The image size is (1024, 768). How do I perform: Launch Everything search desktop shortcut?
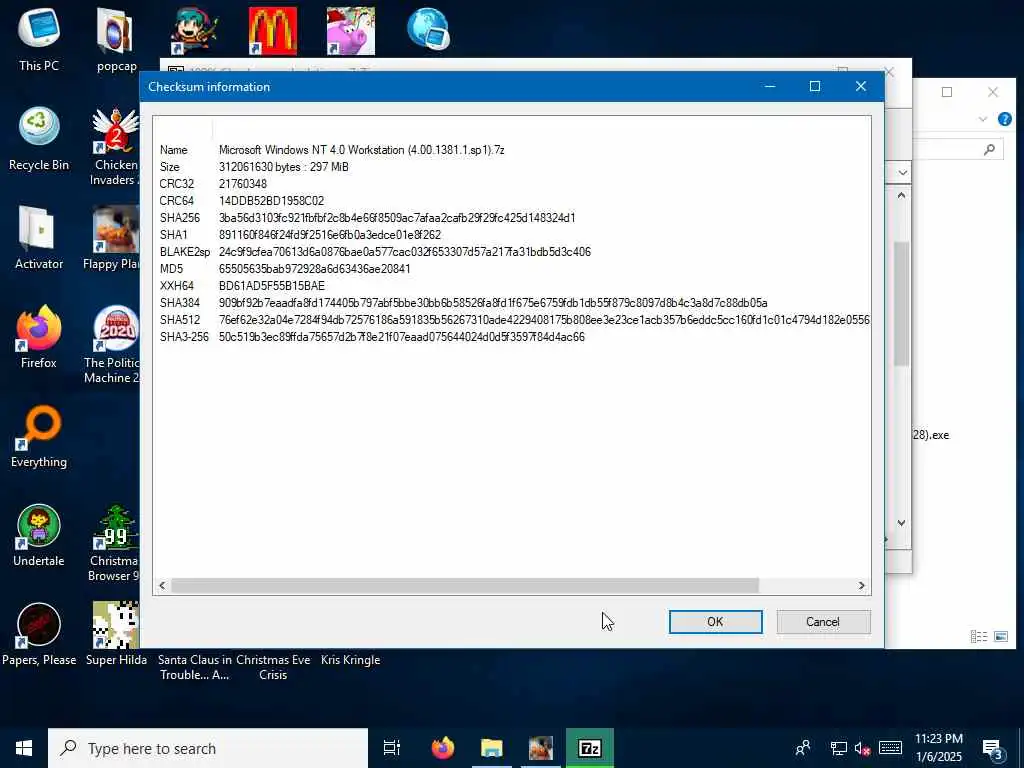(x=39, y=436)
